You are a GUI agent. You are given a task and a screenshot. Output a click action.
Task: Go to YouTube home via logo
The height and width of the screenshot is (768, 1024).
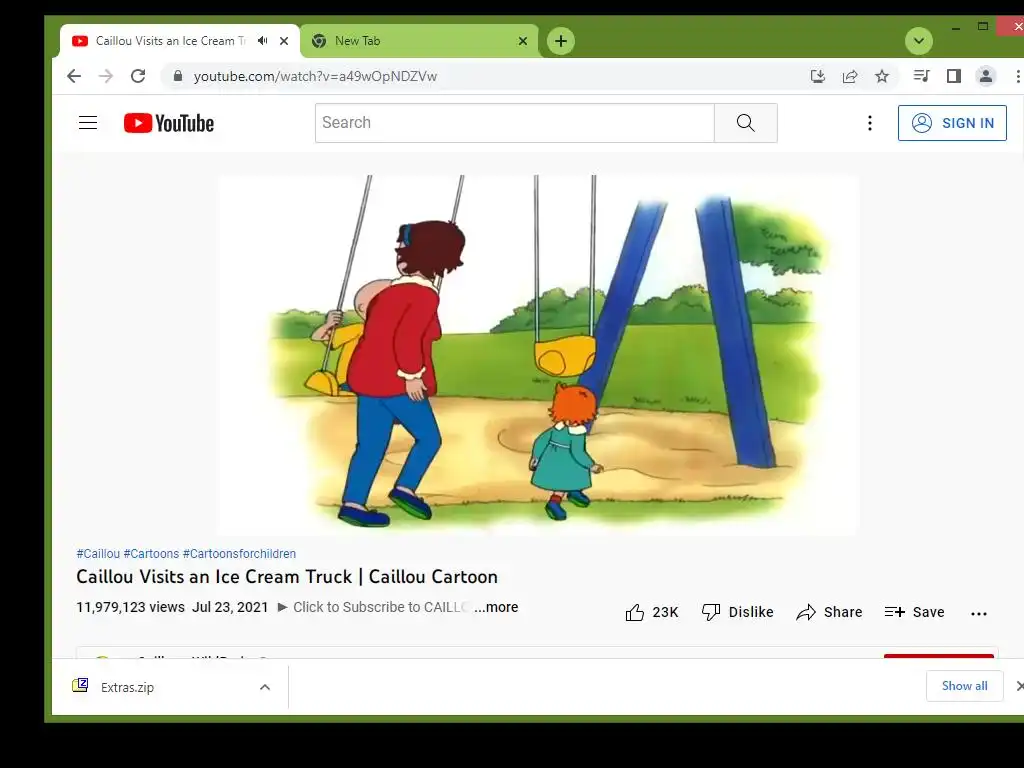point(168,123)
